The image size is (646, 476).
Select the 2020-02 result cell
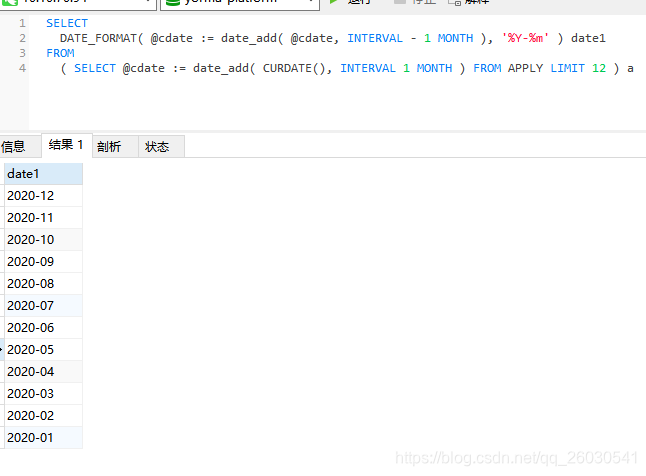click(43, 415)
